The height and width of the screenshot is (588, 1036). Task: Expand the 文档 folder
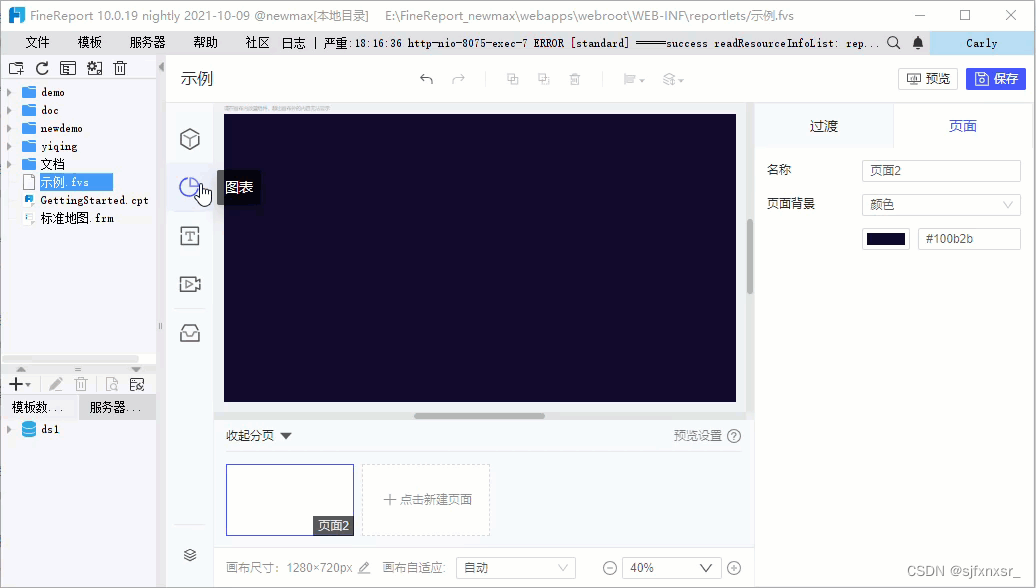point(9,164)
